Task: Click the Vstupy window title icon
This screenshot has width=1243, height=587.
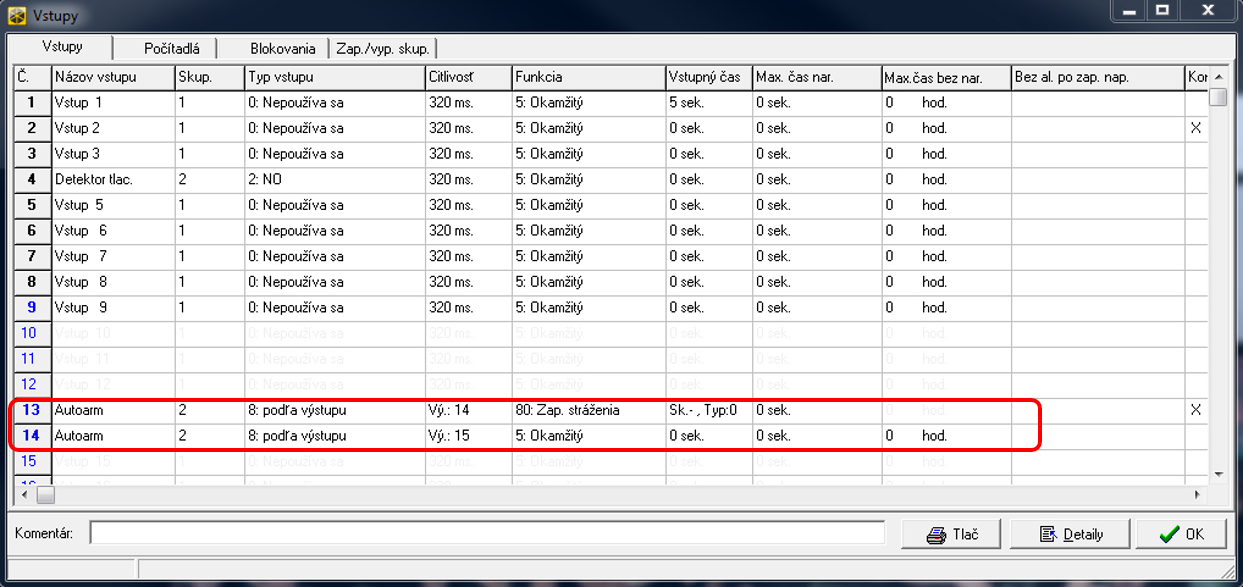Action: pyautogui.click(x=17, y=15)
